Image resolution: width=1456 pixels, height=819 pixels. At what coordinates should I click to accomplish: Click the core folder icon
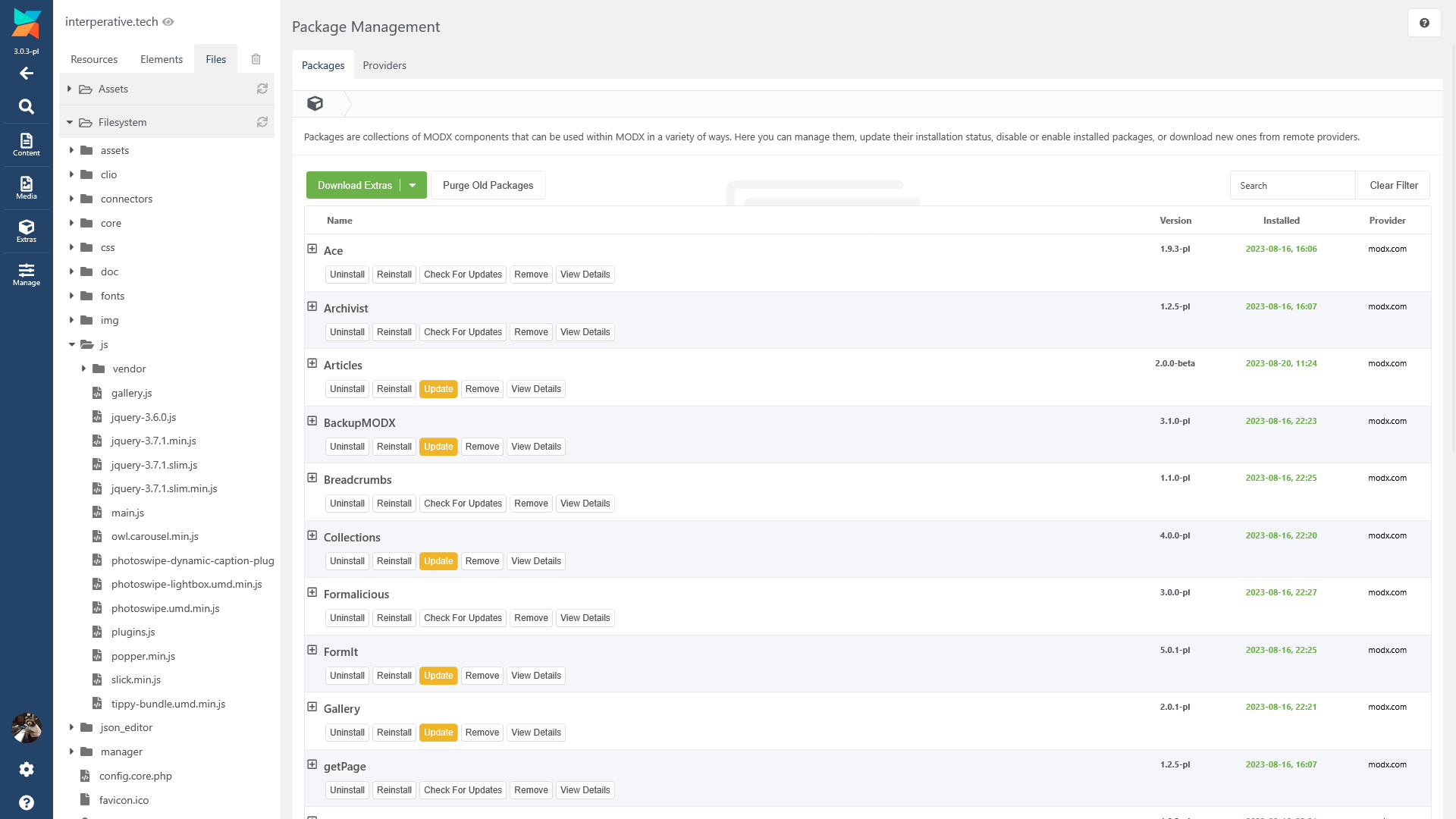pyautogui.click(x=86, y=223)
